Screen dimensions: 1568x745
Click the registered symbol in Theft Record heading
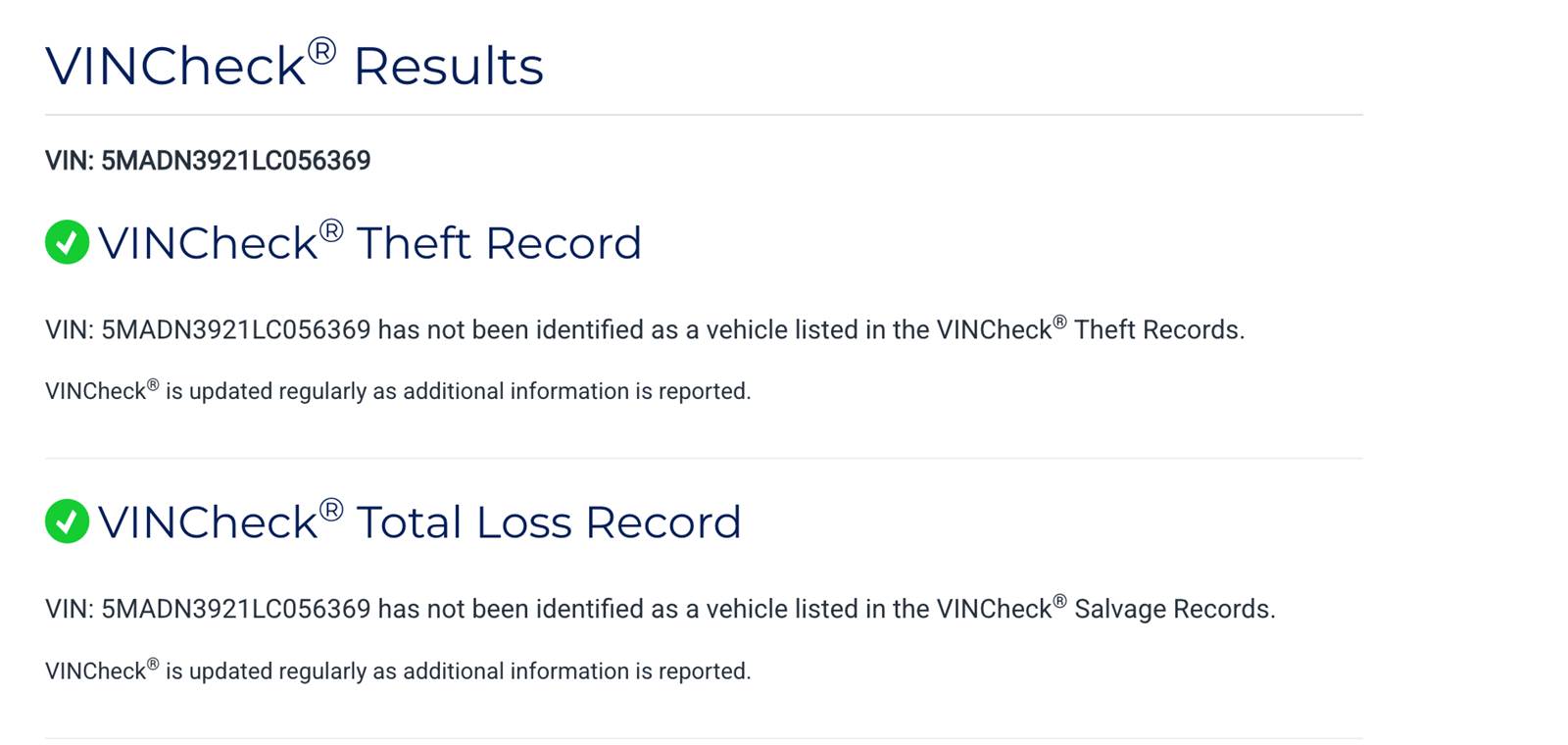(x=331, y=230)
